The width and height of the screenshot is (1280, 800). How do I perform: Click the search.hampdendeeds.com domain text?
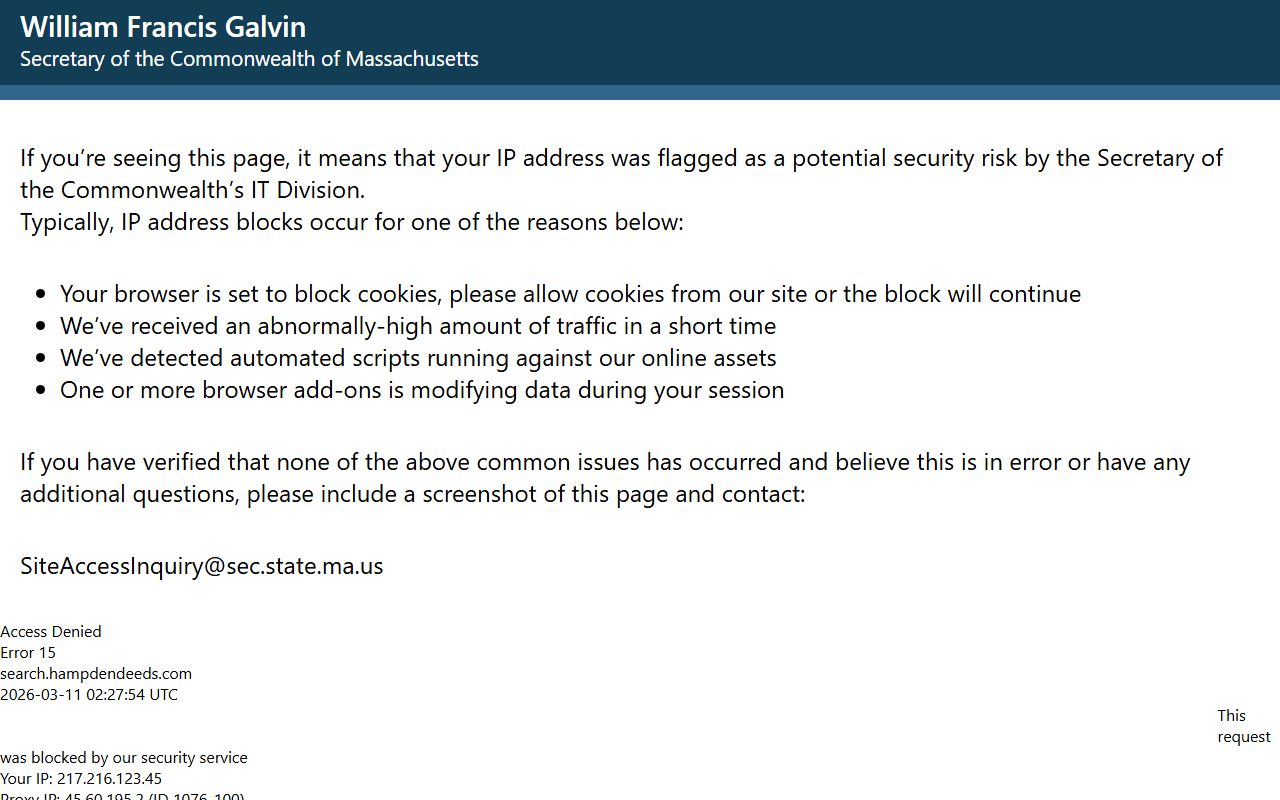coord(96,674)
